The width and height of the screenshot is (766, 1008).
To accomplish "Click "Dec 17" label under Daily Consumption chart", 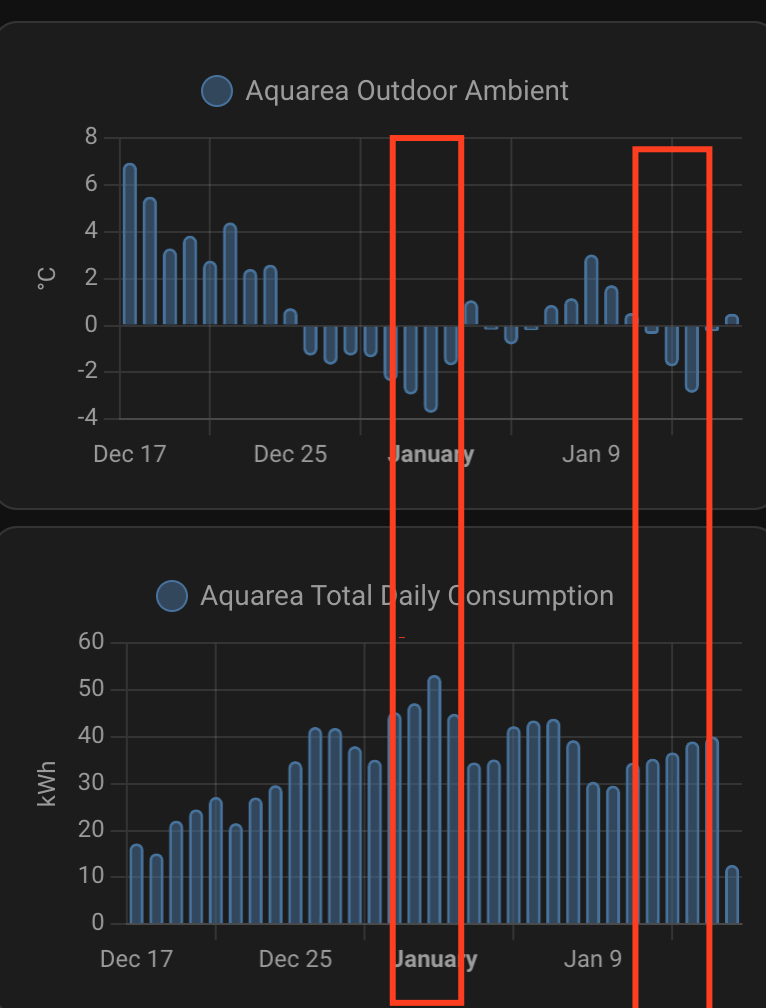I will pos(136,960).
